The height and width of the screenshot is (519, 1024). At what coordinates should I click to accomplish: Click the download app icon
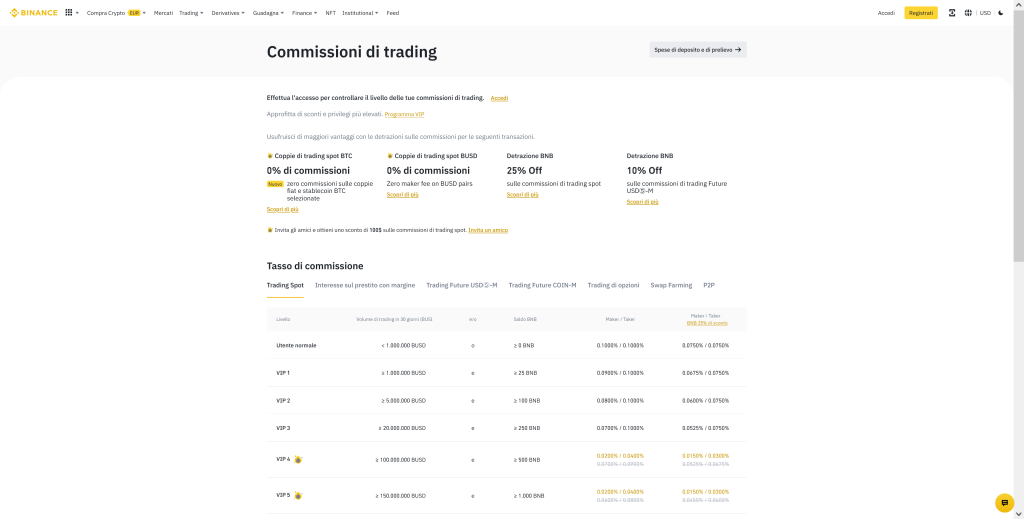(952, 13)
